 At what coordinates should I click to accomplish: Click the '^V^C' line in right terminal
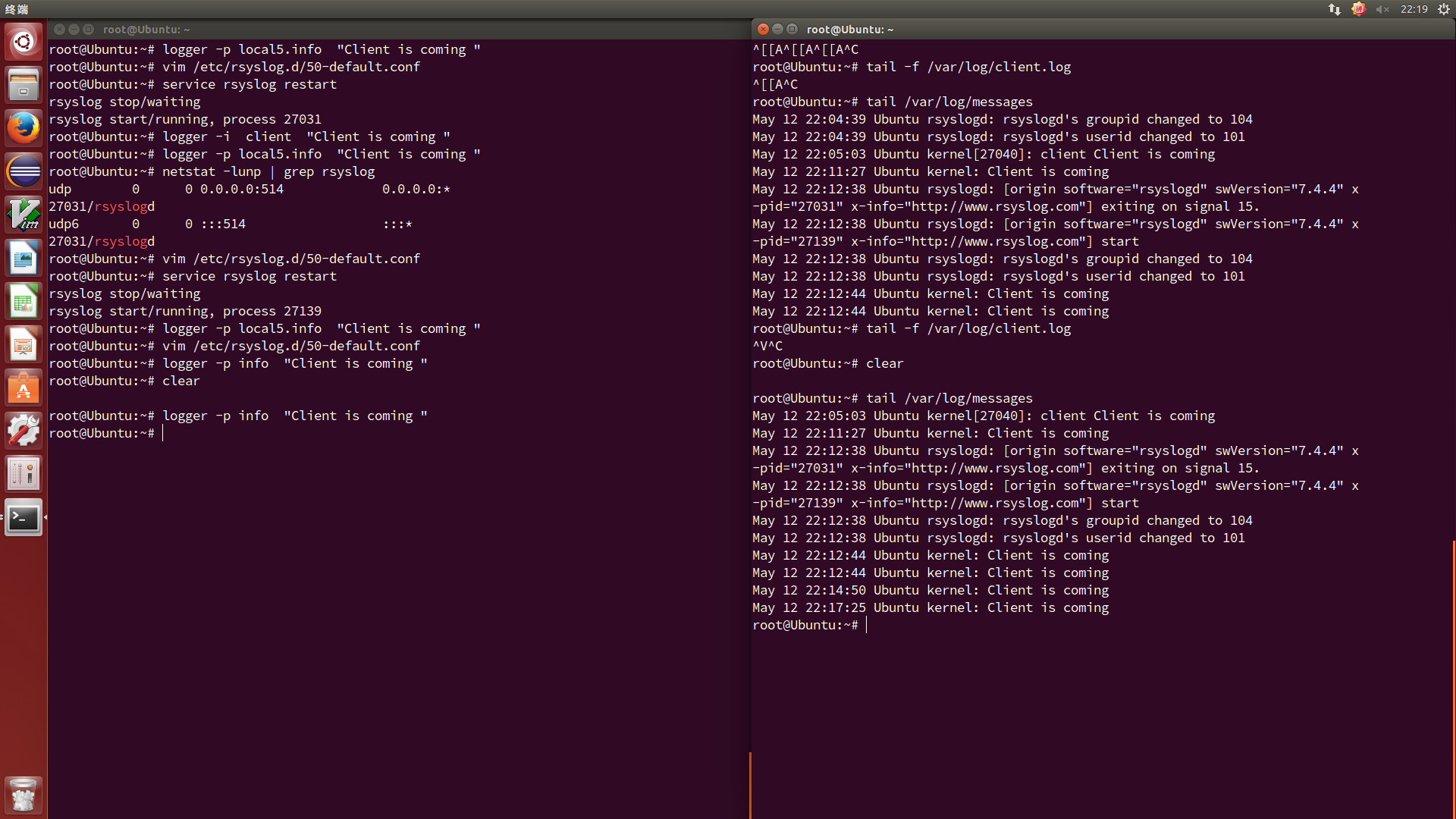click(x=767, y=346)
